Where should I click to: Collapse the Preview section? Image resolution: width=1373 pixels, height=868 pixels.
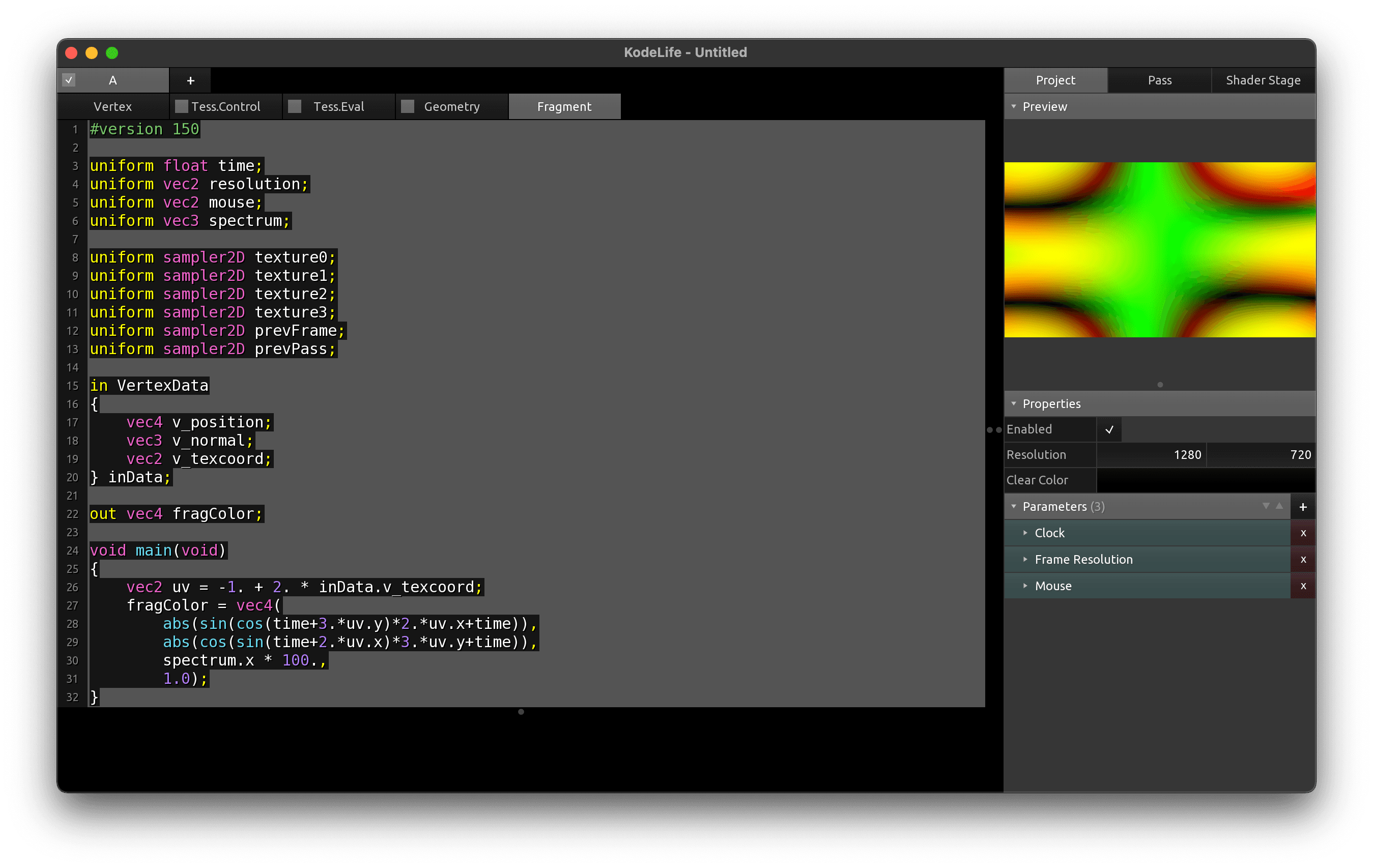(1014, 106)
